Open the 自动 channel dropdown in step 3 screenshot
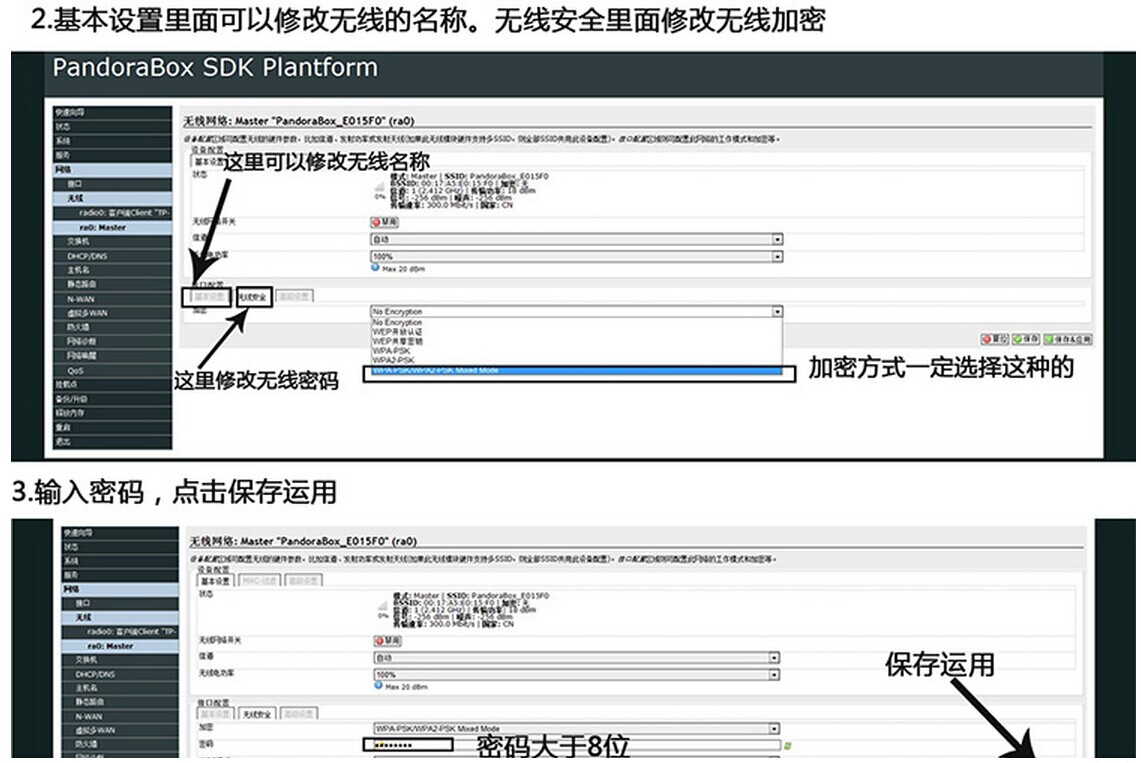Screen dimensions: 1141x763 coord(577,658)
